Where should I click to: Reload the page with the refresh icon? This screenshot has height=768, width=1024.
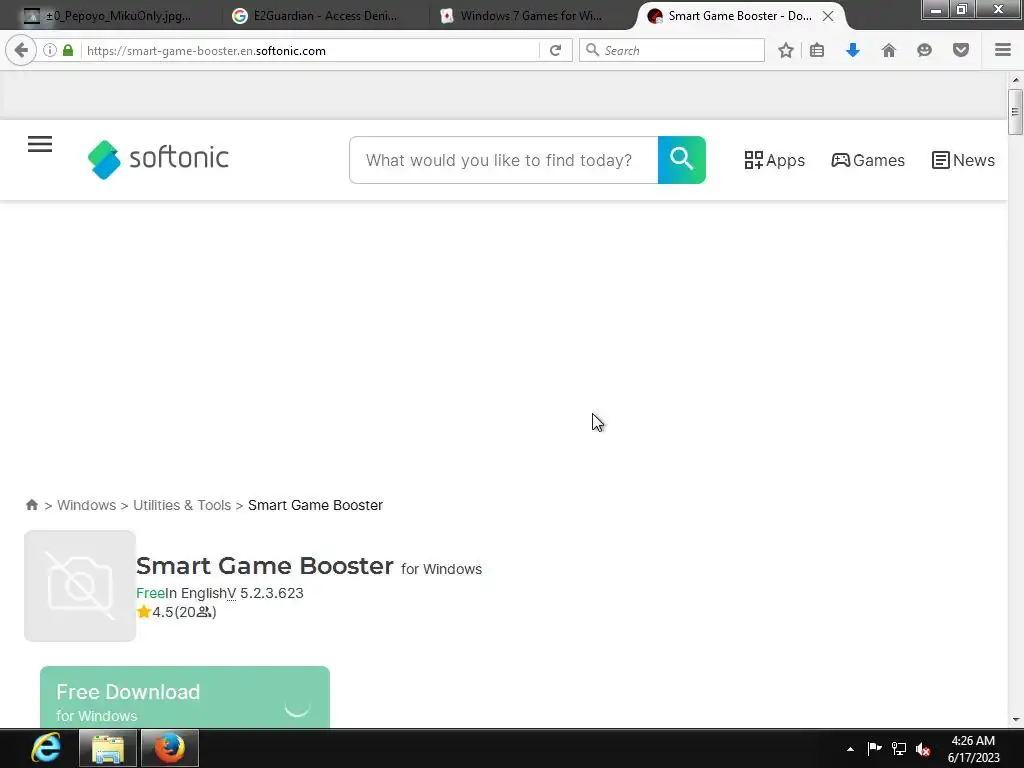[556, 50]
